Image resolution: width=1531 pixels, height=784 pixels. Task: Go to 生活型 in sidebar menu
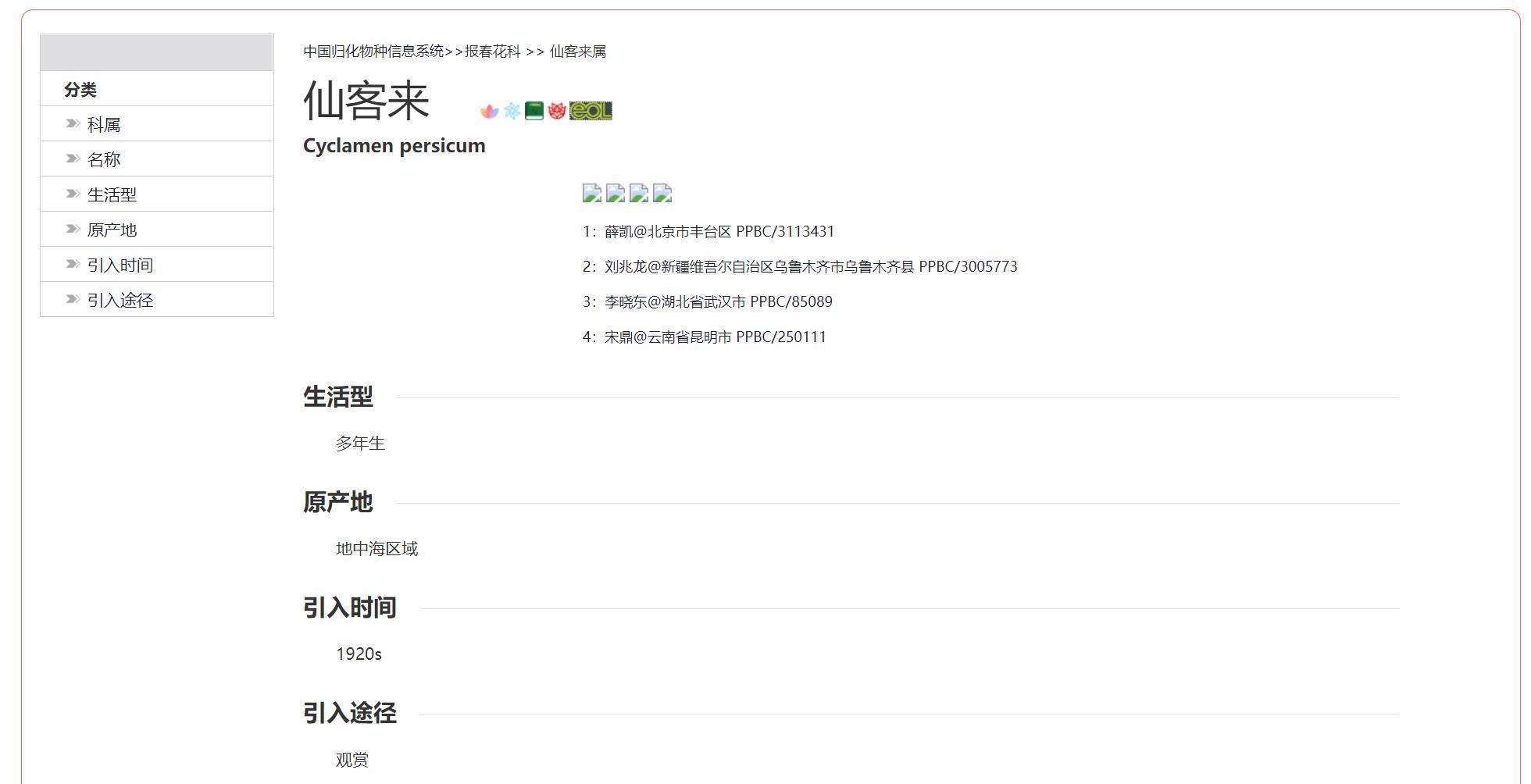[x=112, y=195]
